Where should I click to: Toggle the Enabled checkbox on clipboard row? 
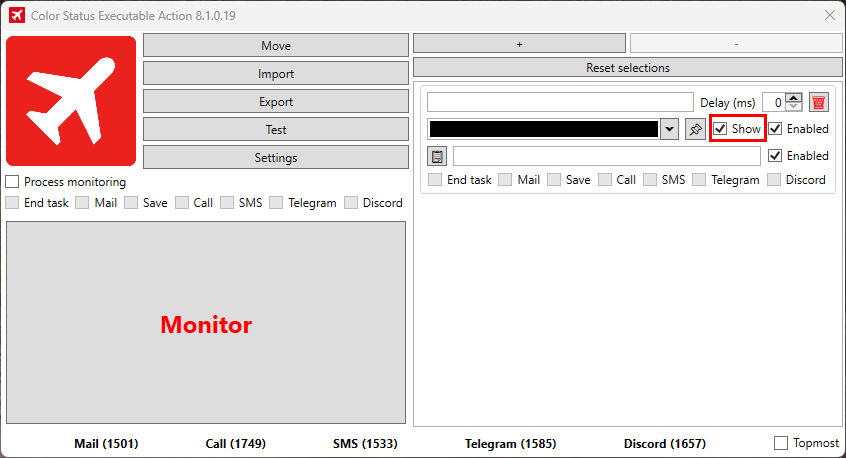[775, 155]
